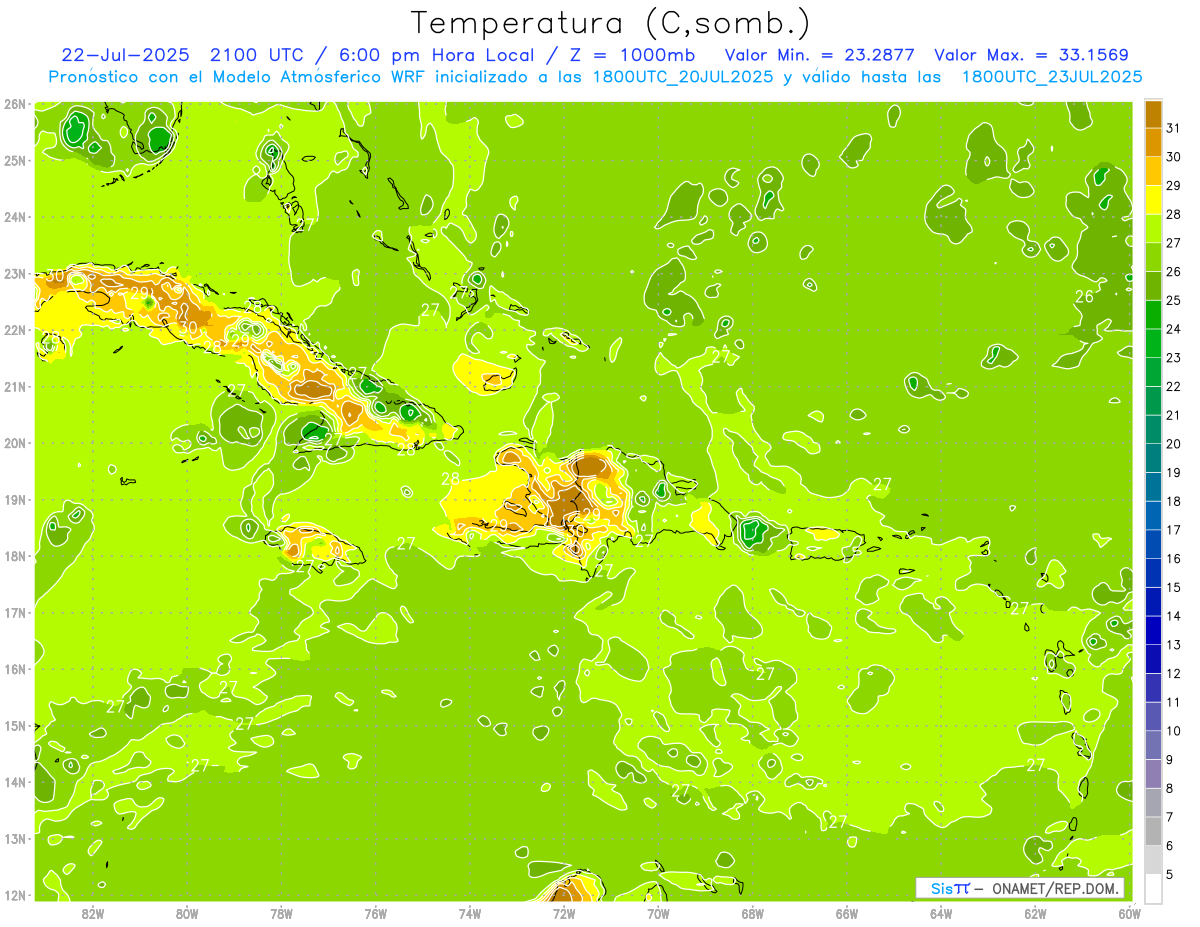Screen dimensions: 1200x927
Task: Click the Temperatura (C,somb.) title
Action: point(611,23)
